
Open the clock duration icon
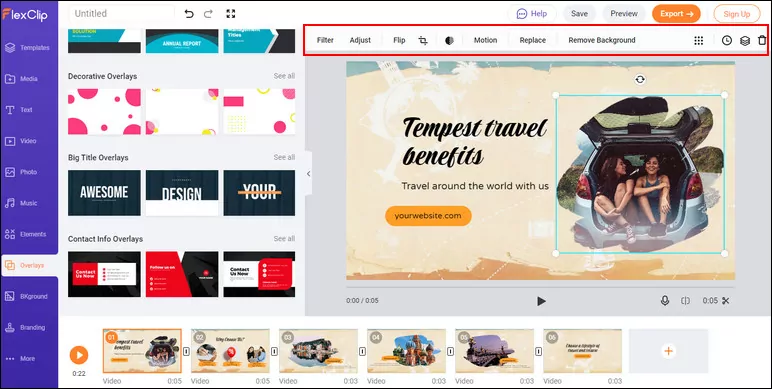pos(727,40)
